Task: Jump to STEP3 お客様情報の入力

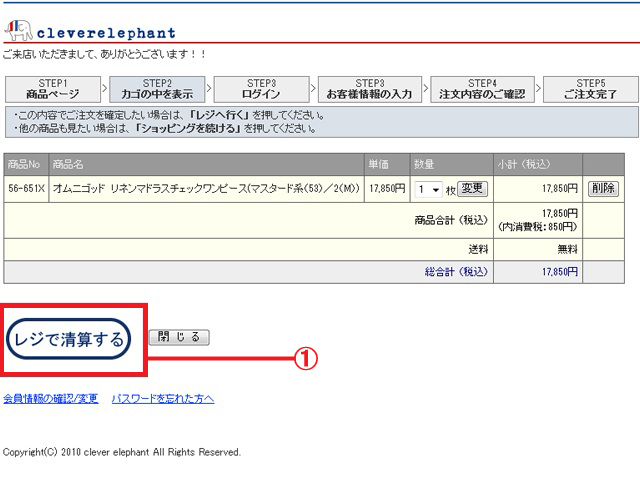Action: pos(369,89)
